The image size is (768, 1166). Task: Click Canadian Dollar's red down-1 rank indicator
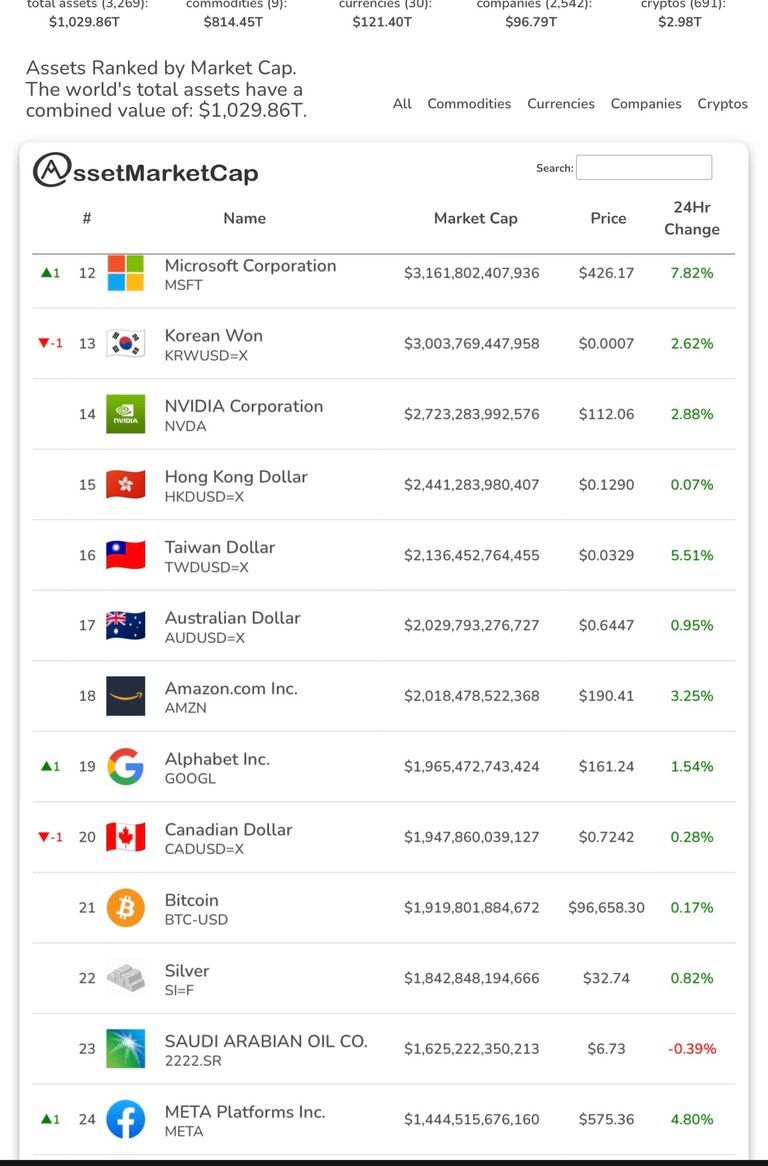click(x=51, y=837)
